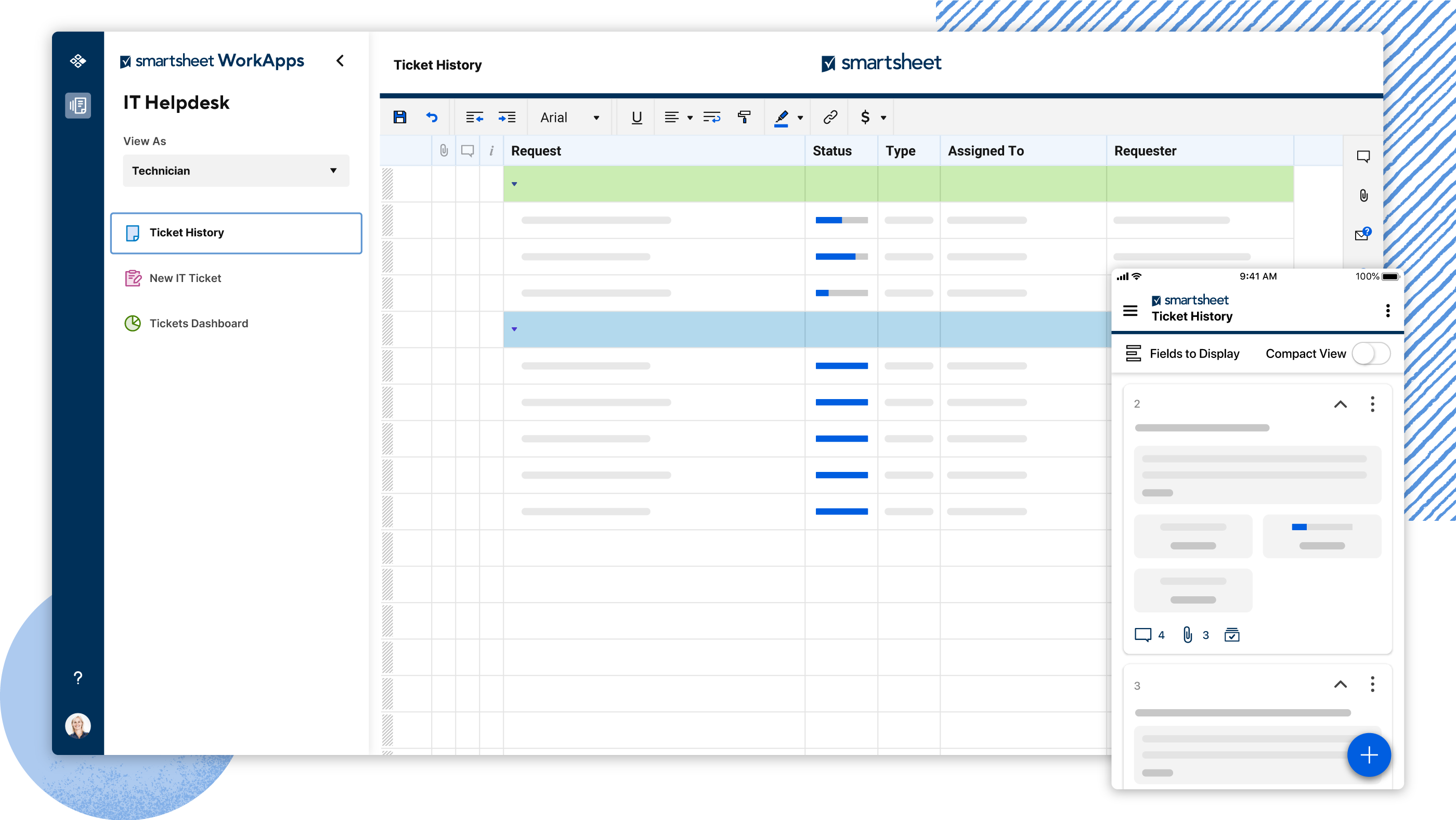Open the Arial font dropdown

596,118
